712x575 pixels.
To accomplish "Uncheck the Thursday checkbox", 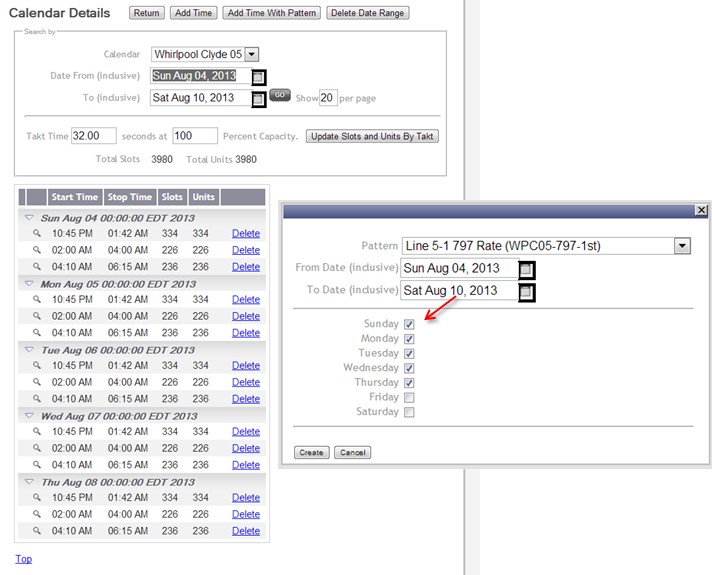I will tap(409, 383).
